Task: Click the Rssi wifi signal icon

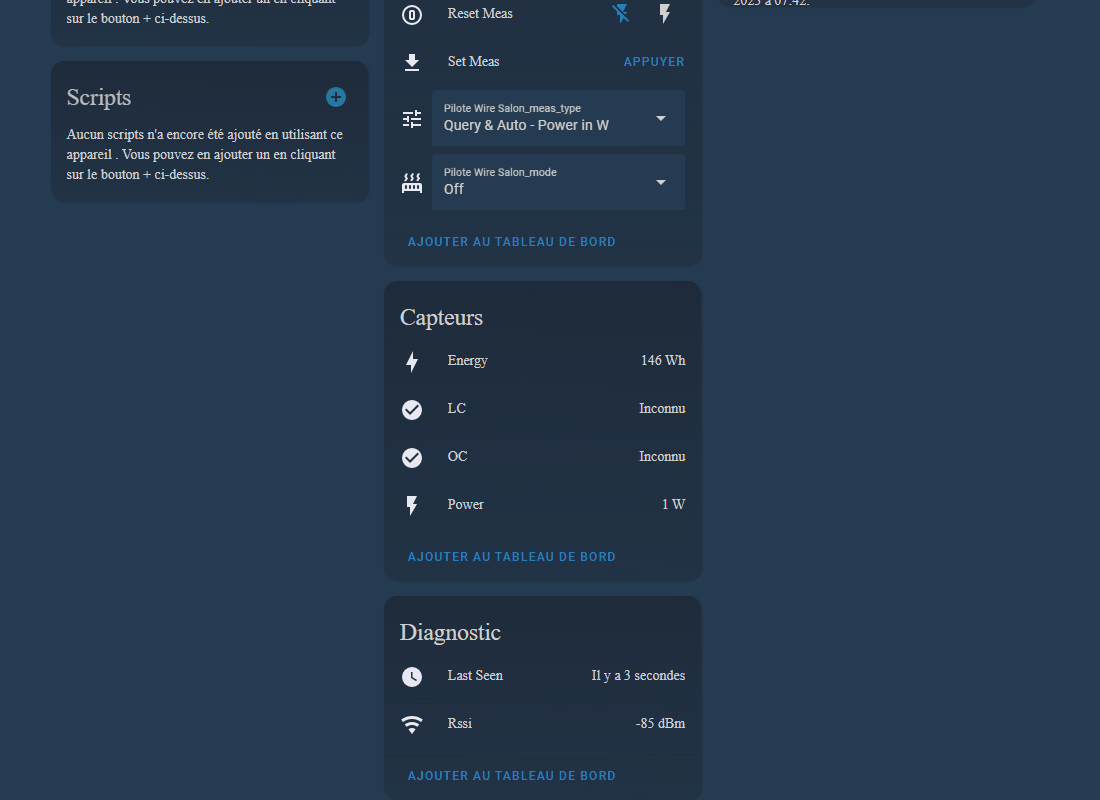Action: point(411,725)
